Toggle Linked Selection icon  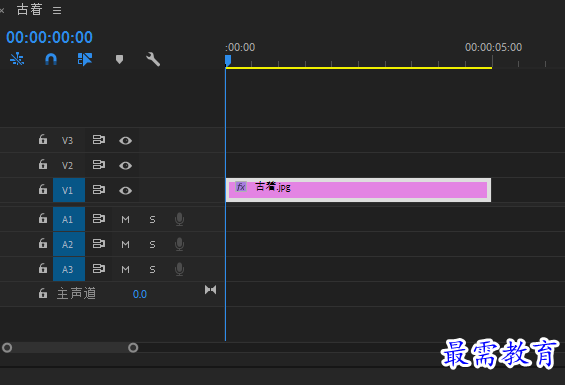(85, 59)
